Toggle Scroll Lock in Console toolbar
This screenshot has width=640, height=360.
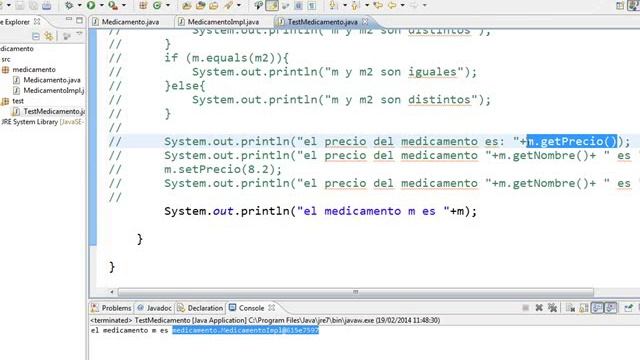click(x=584, y=308)
